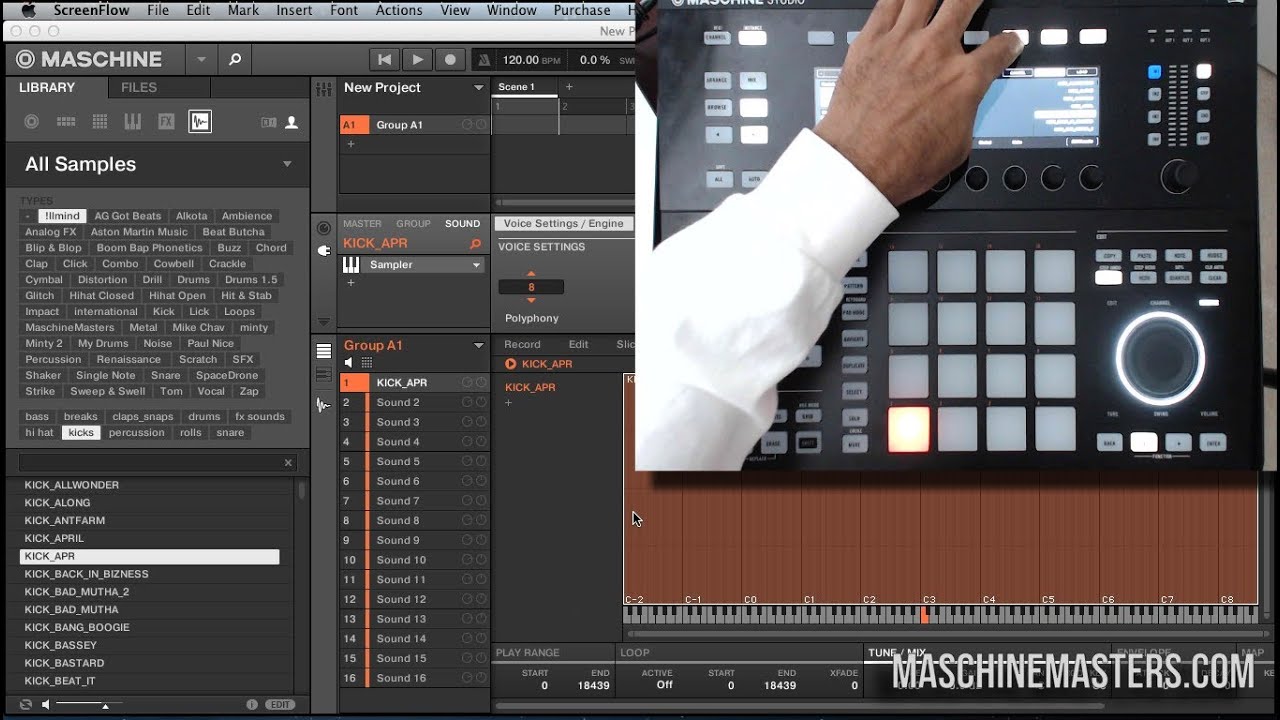The width and height of the screenshot is (1280, 720).
Task: Mute Group A1 in arranger
Action: (x=467, y=125)
